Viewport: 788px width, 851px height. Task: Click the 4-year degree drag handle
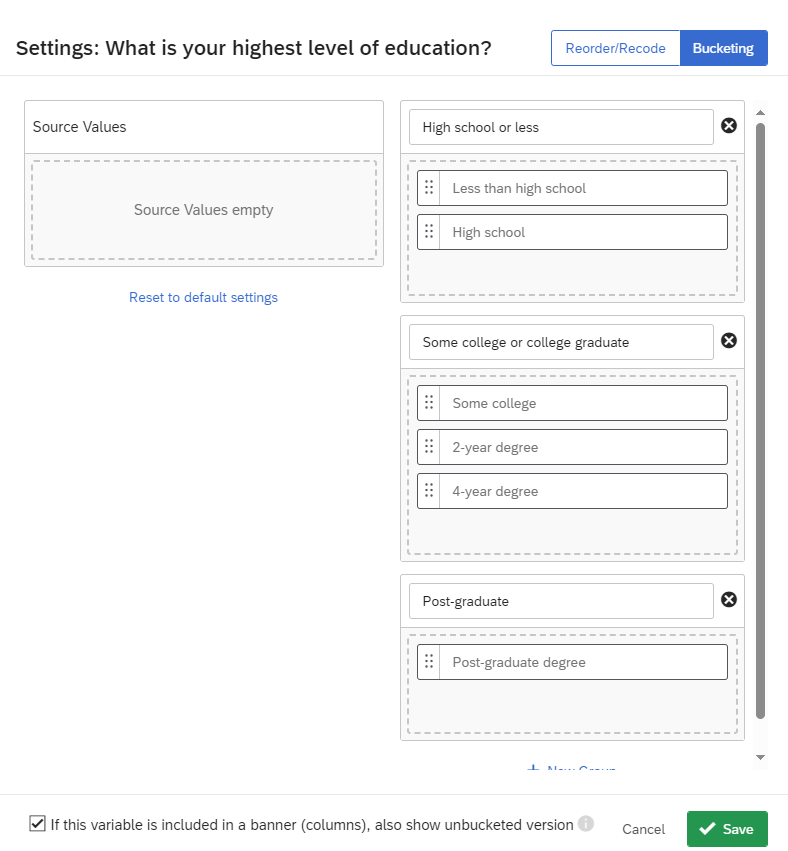click(429, 491)
